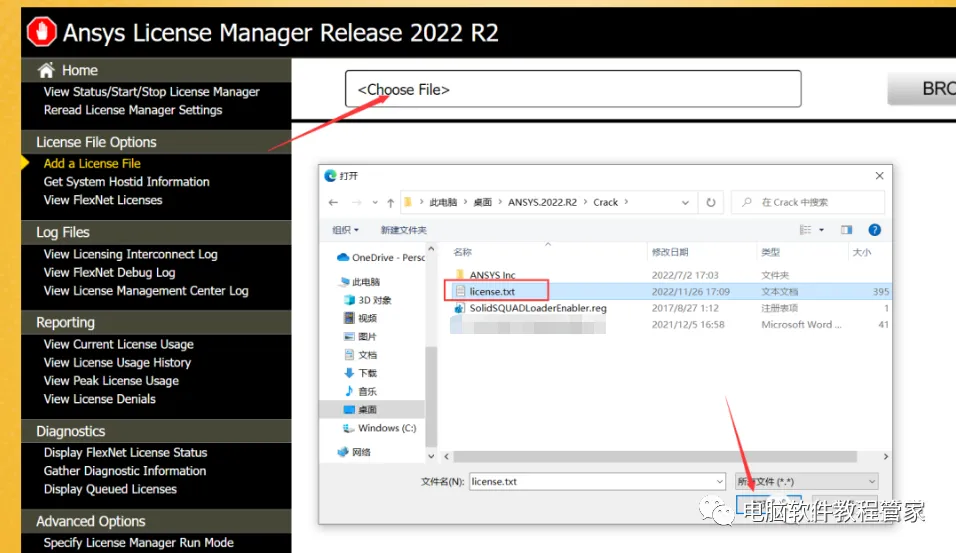Select 图片 folder in navigation pane

[360, 337]
